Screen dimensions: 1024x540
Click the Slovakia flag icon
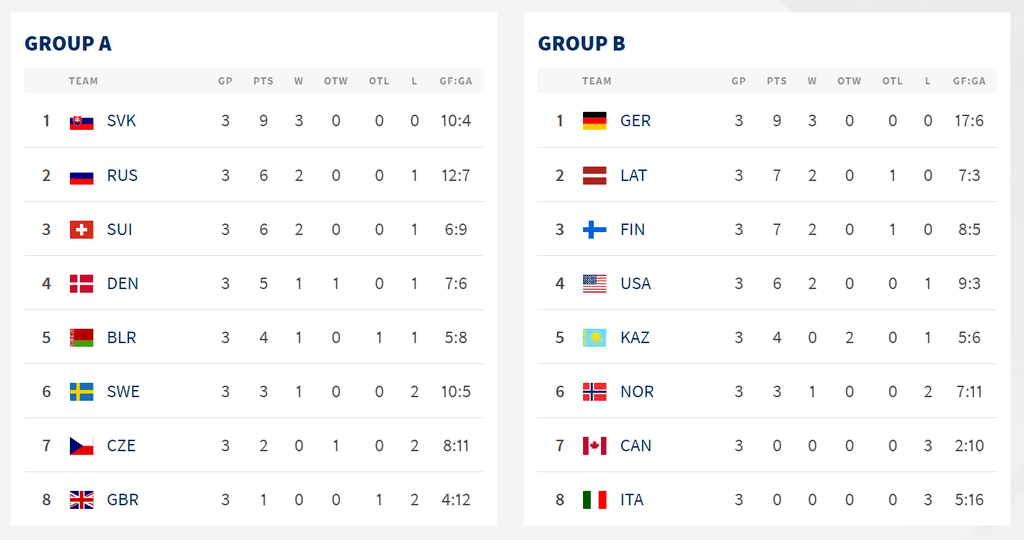[81, 121]
